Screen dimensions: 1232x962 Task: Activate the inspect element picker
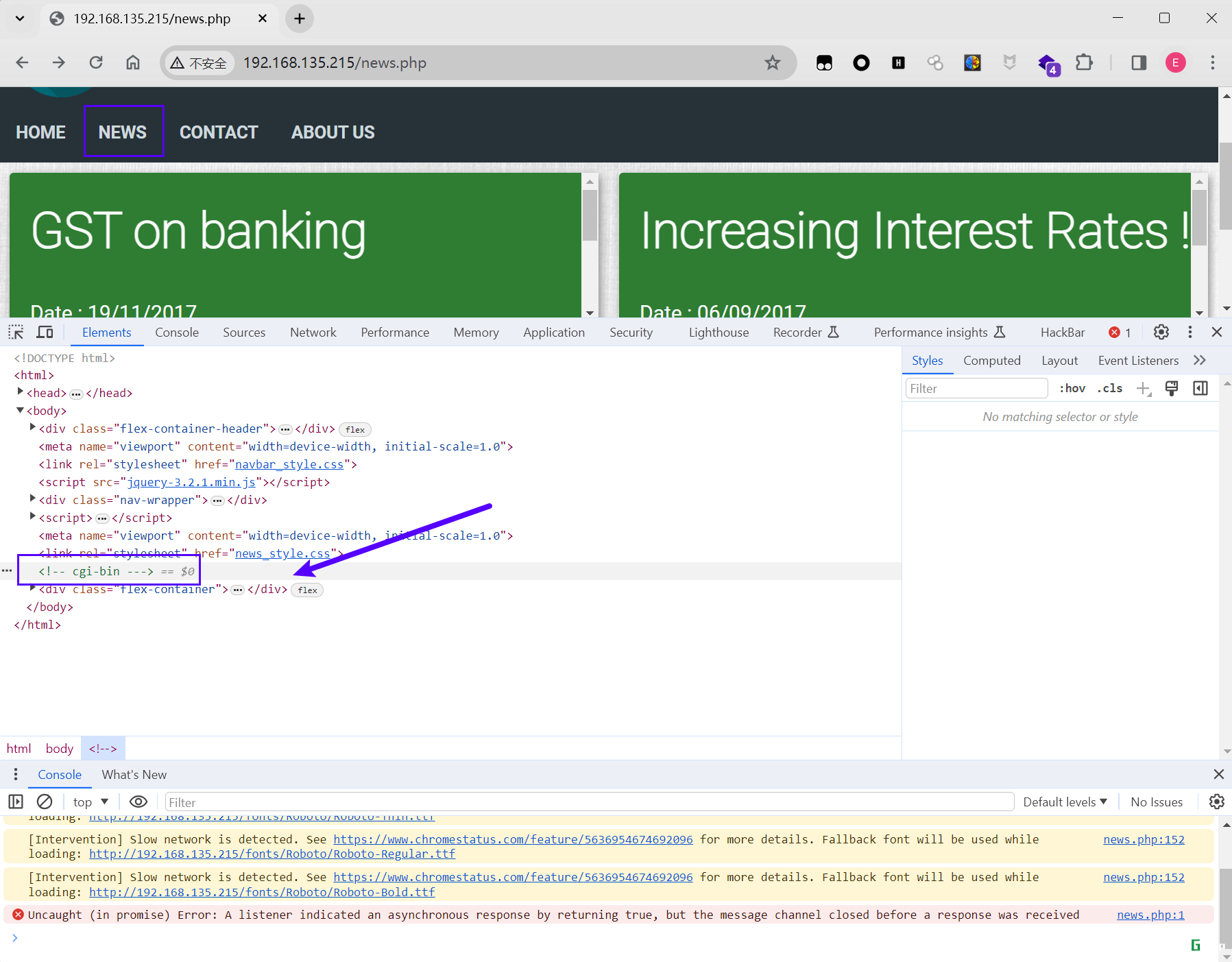16,333
